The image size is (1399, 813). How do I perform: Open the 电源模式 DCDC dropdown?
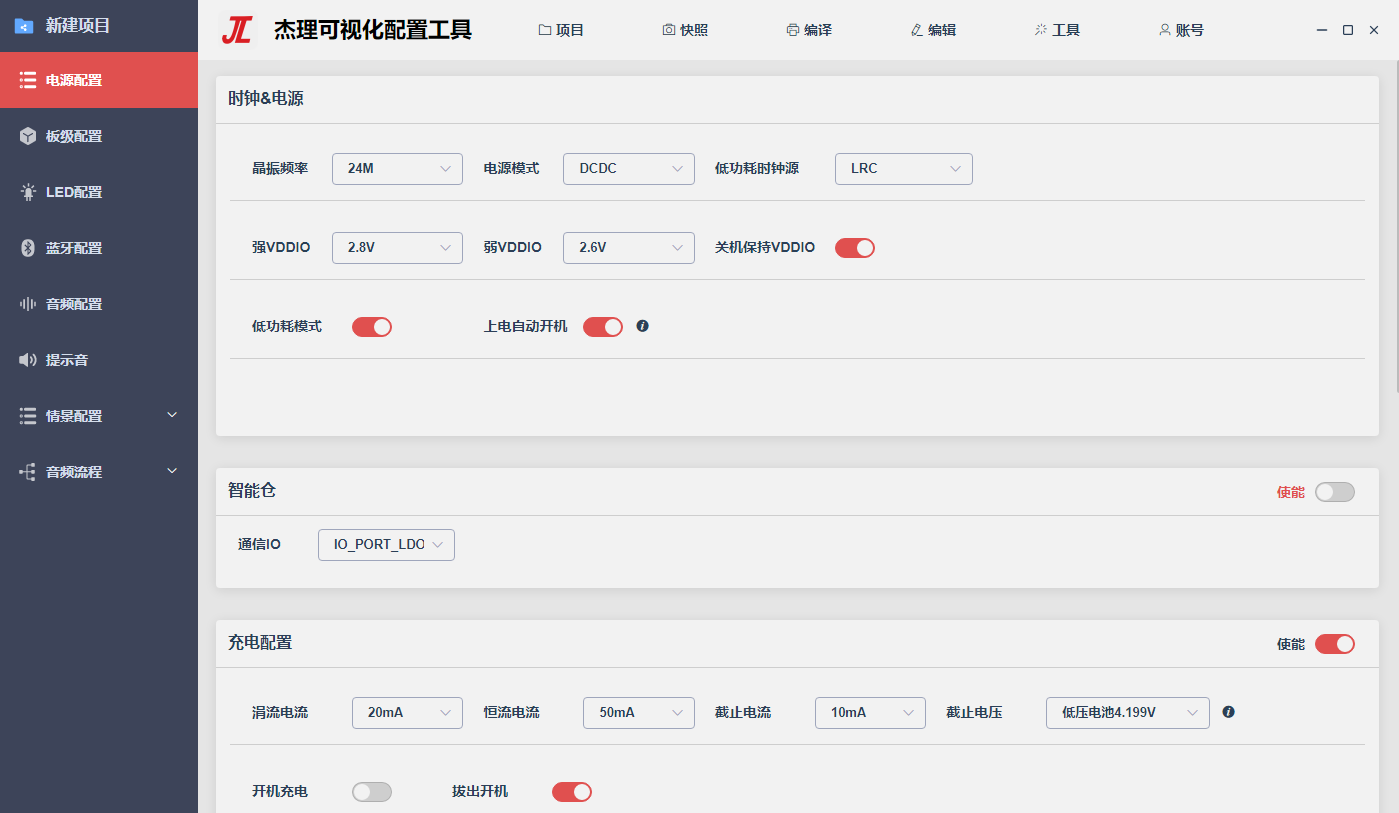(x=629, y=169)
